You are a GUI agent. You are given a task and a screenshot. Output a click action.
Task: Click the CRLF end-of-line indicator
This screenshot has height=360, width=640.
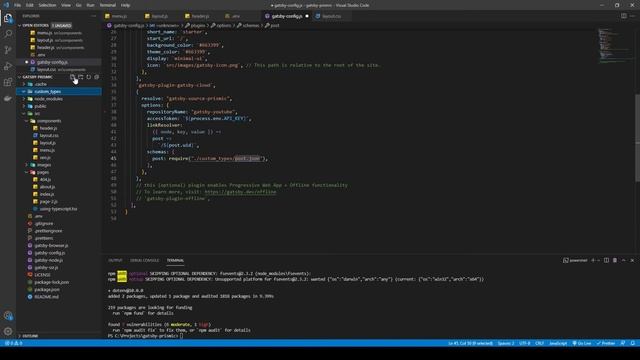(540, 343)
